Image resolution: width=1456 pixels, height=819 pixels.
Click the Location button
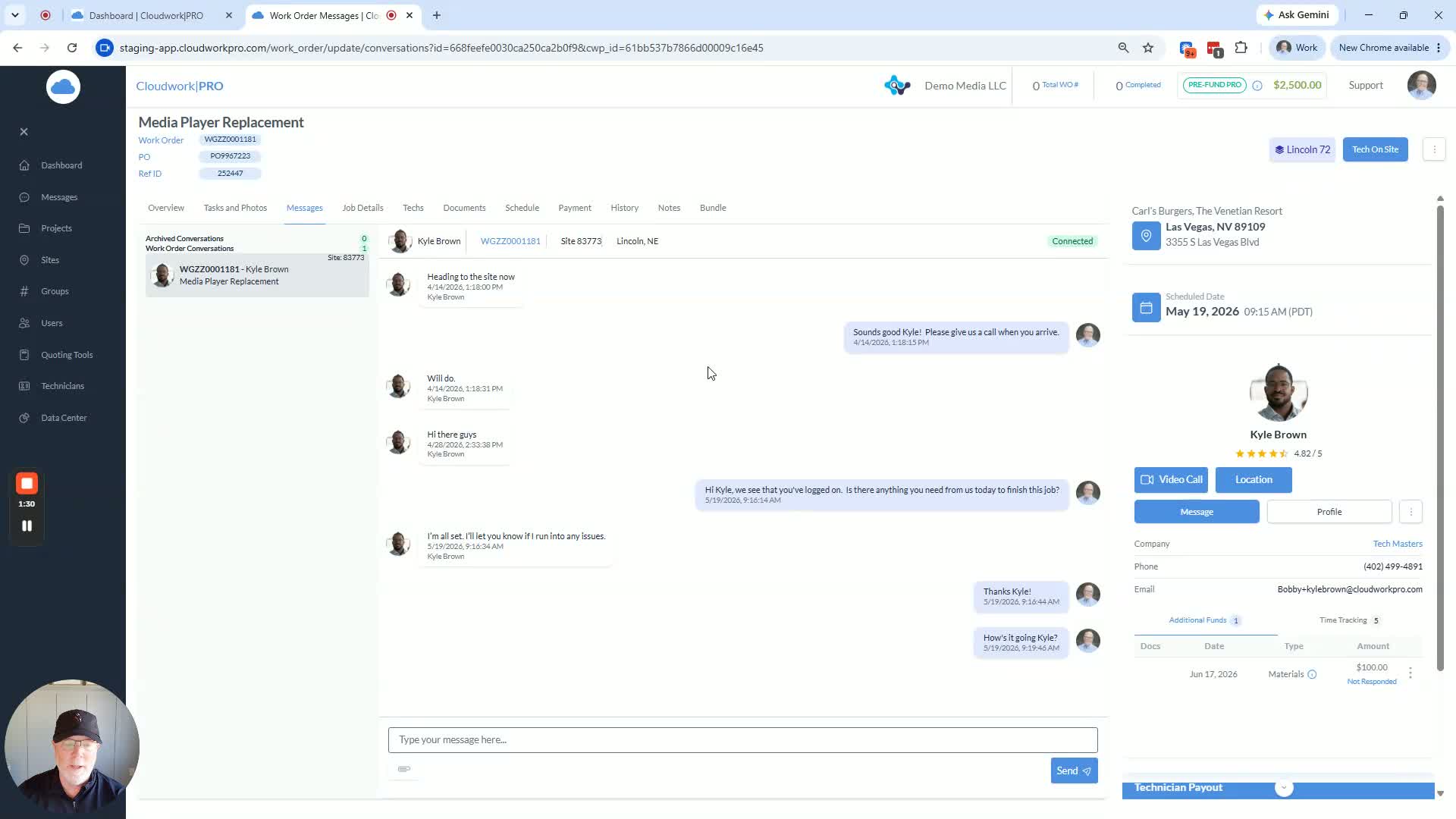click(1254, 480)
